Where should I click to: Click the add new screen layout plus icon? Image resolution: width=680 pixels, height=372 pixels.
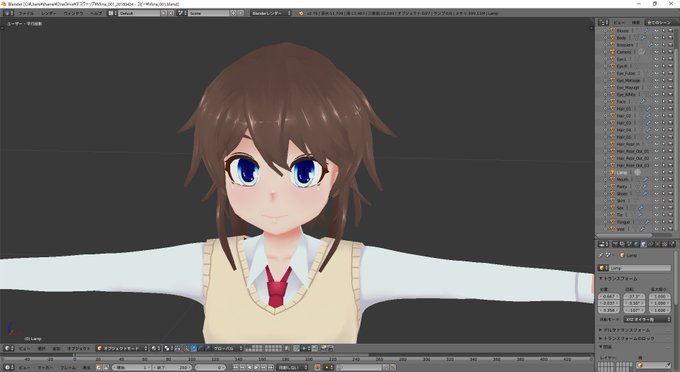[163, 13]
